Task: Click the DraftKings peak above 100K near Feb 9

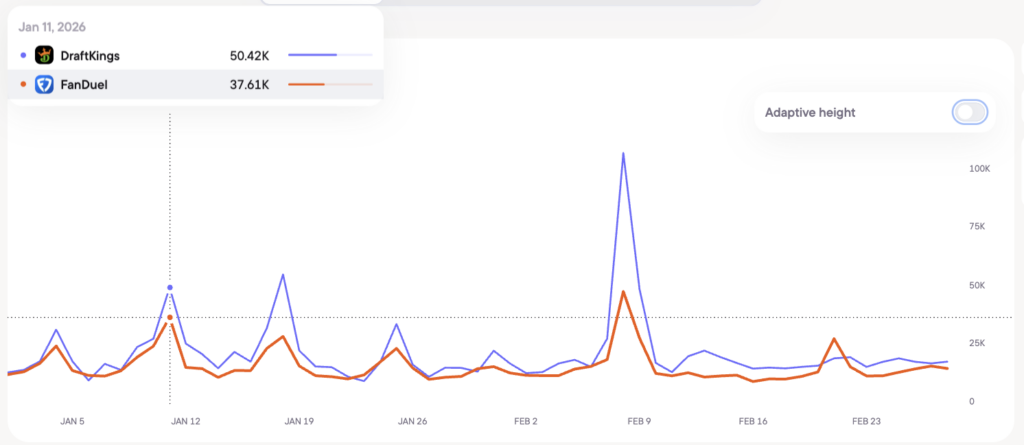Action: pos(623,154)
